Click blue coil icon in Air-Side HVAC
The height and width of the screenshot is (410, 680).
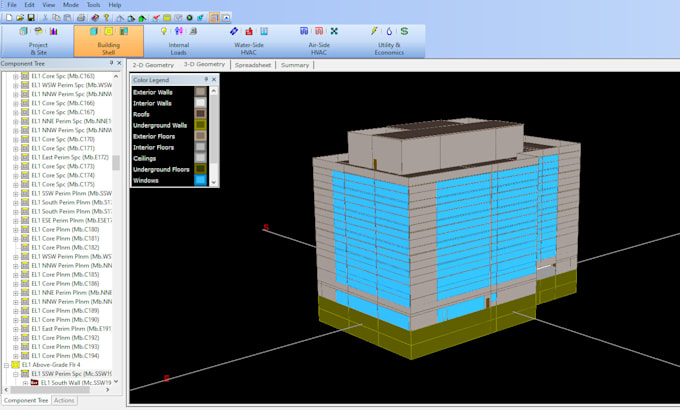pyautogui.click(x=304, y=31)
